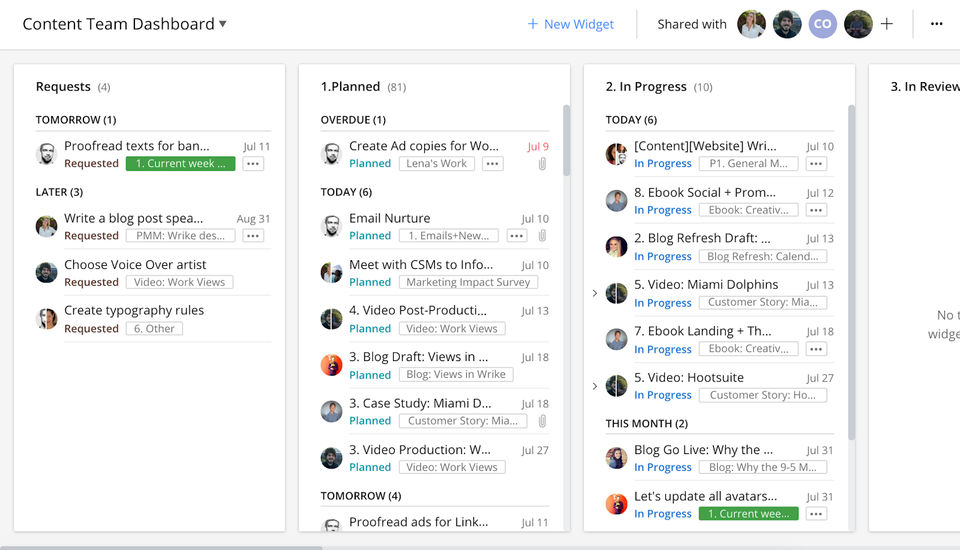Click attachment icon on Create Ad copies task
960x550 pixels.
coord(542,164)
